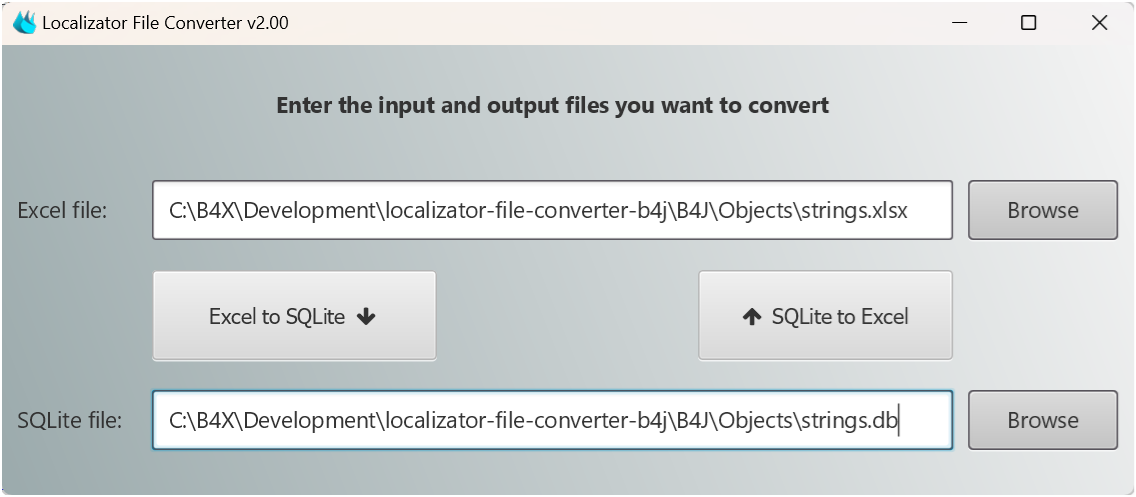The height and width of the screenshot is (497, 1136).
Task: Focus the Excel file path field
Action: tap(552, 210)
